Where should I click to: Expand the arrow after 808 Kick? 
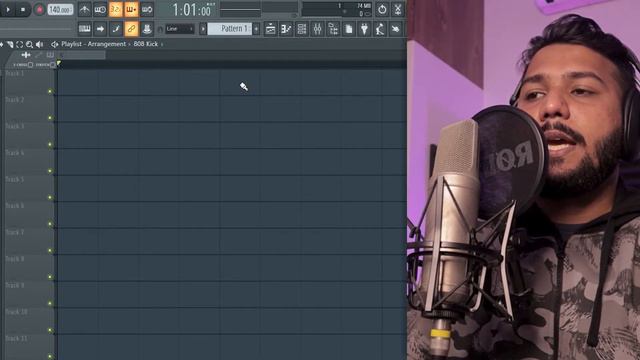(162, 44)
